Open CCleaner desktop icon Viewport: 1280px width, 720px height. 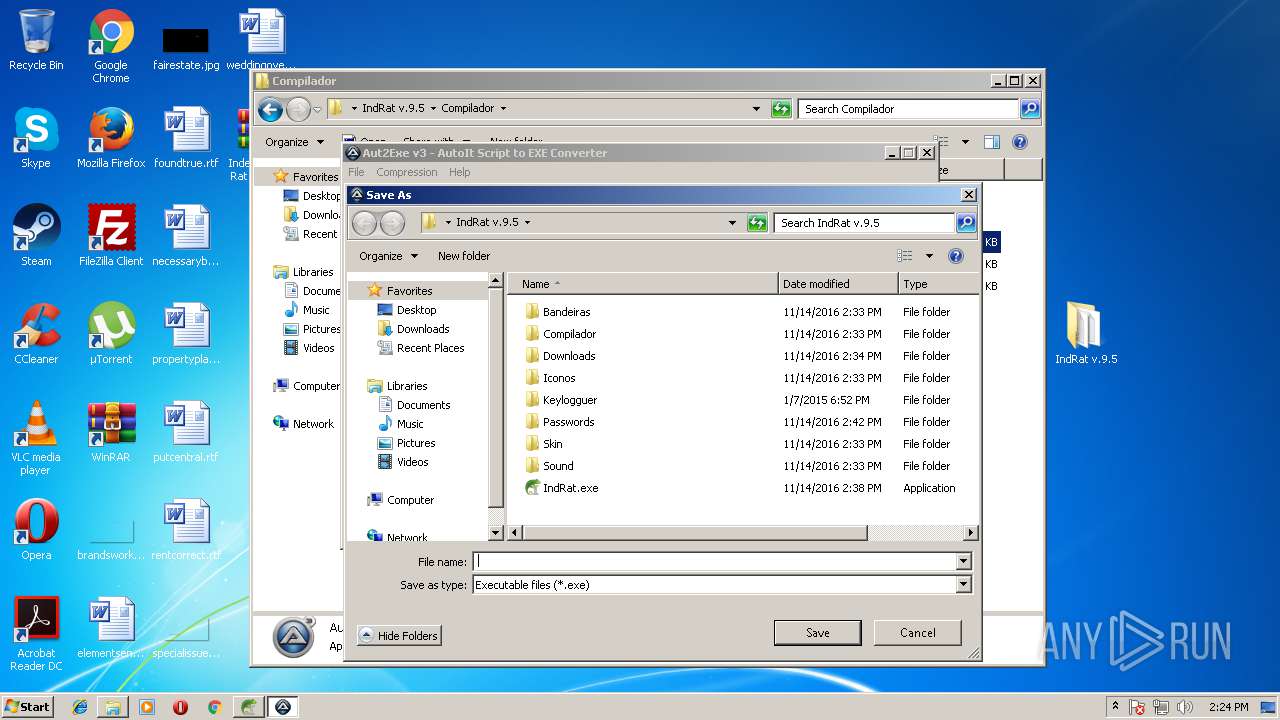click(x=36, y=334)
